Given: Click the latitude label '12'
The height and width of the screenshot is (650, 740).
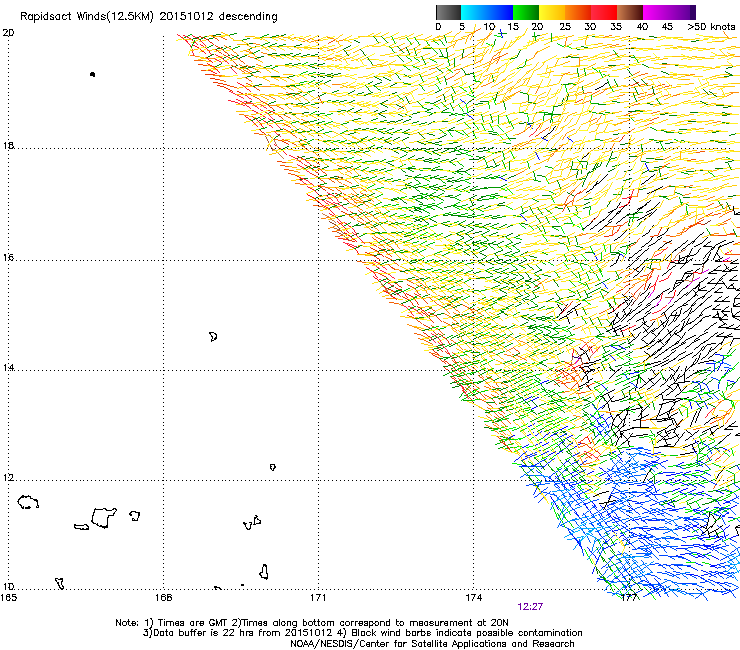Looking at the screenshot, I should tap(8, 477).
